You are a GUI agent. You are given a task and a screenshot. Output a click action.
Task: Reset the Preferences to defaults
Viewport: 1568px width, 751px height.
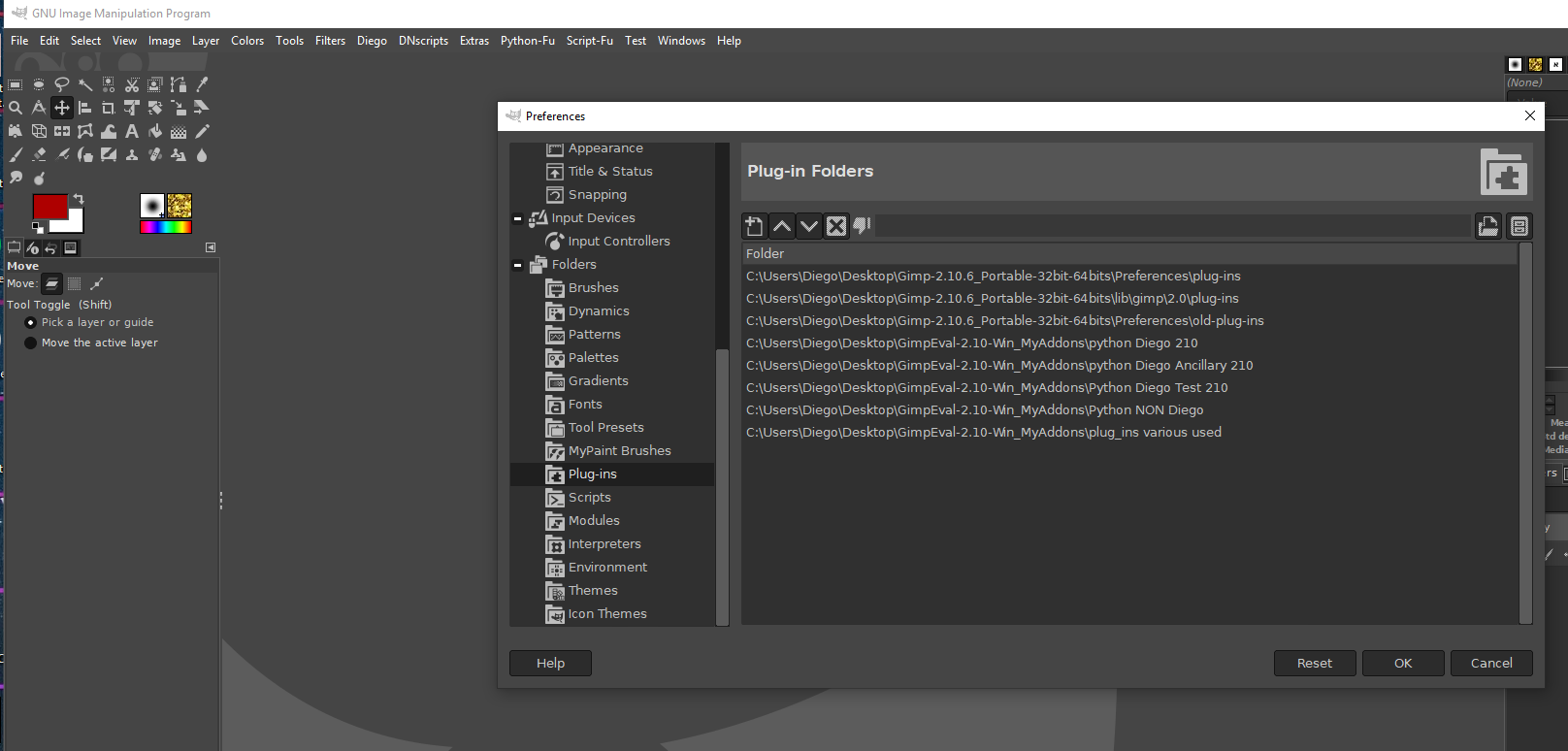(1315, 663)
